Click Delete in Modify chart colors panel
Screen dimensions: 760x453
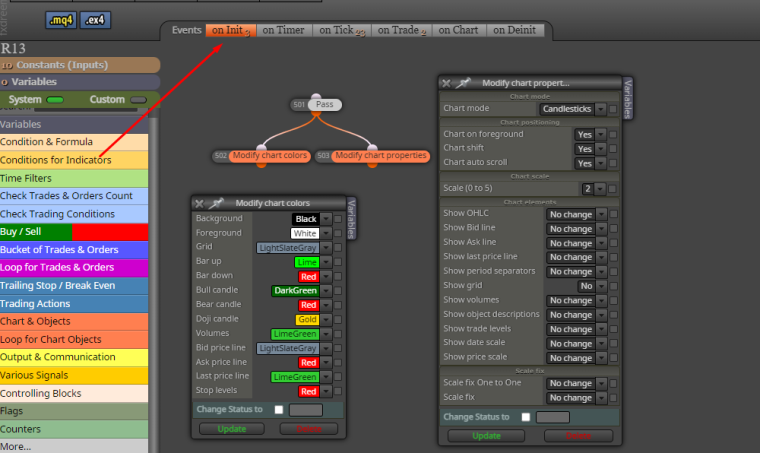coord(308,429)
